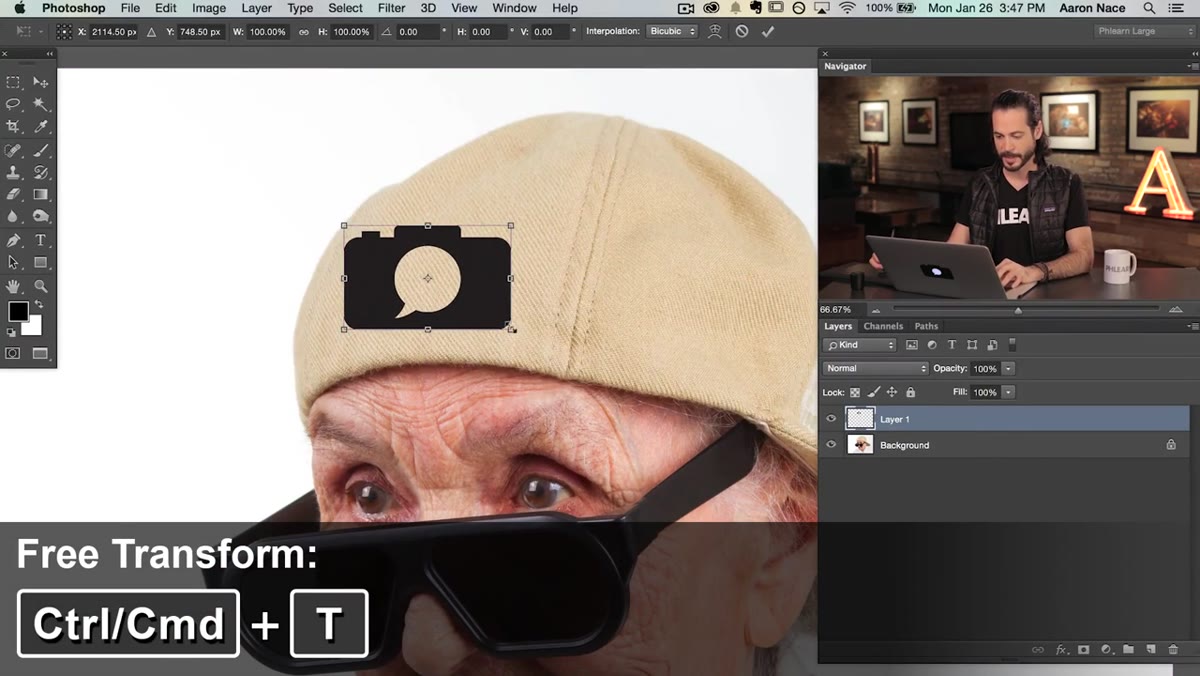
Task: Select the Path Selection arrow tool
Action: 13,262
